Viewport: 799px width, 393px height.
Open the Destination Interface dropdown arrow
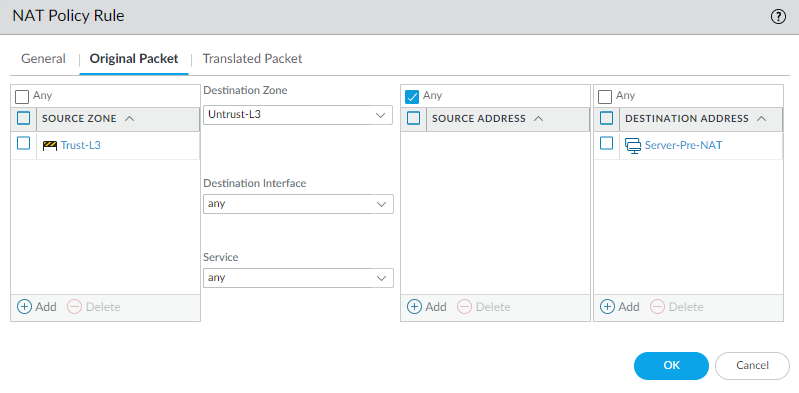381,204
